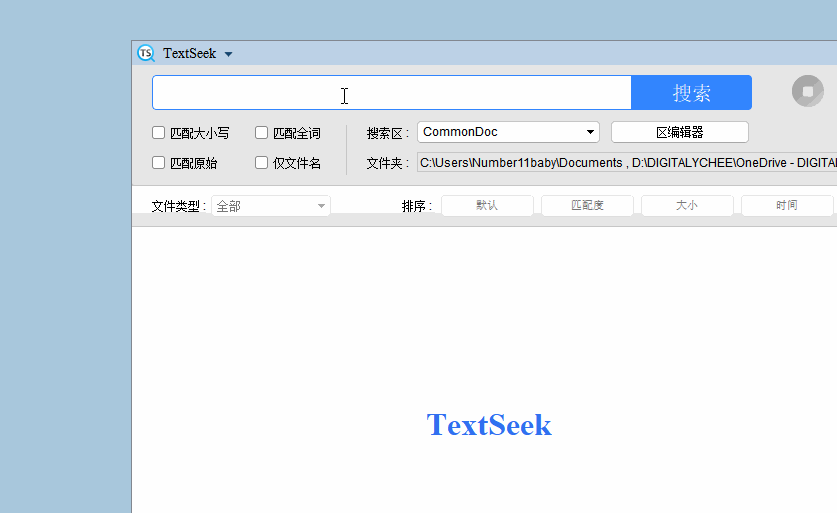
Task: Expand the 文件类型 全部 dropdown
Action: (x=271, y=206)
